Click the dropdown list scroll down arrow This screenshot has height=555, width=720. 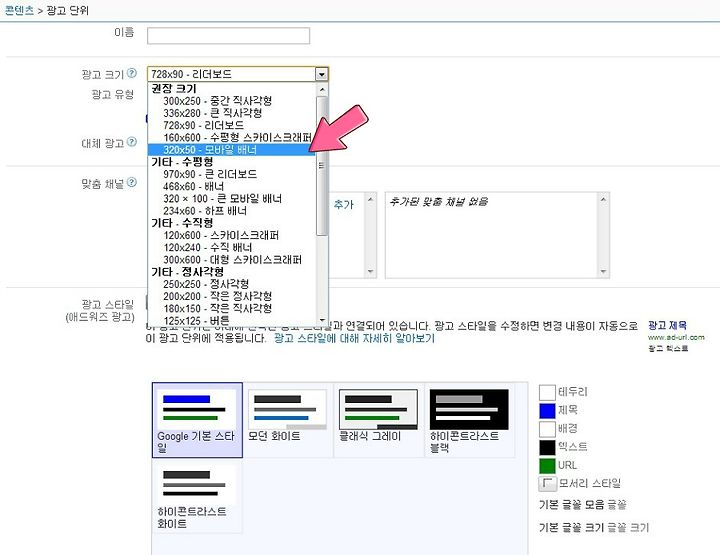[322, 320]
